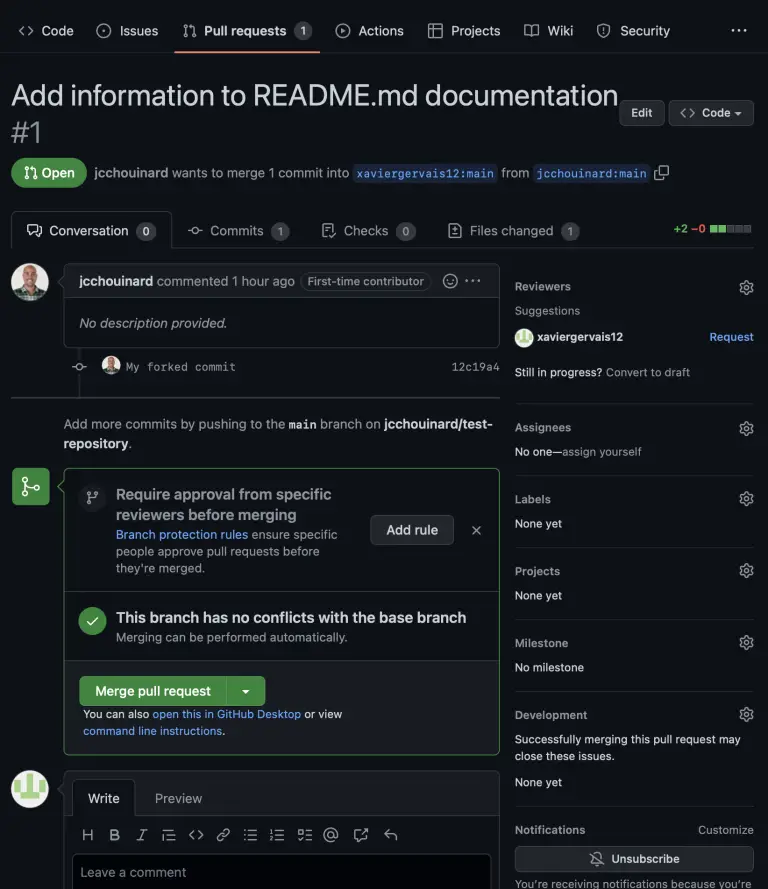768x889 pixels.
Task: Dismiss the branch protection rule suggestion
Action: coord(476,530)
